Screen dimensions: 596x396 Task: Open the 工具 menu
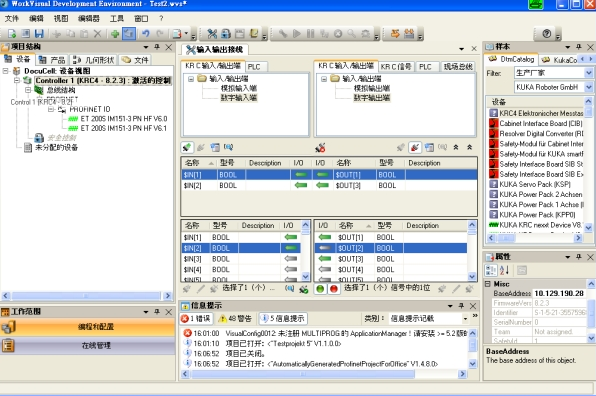(x=117, y=18)
